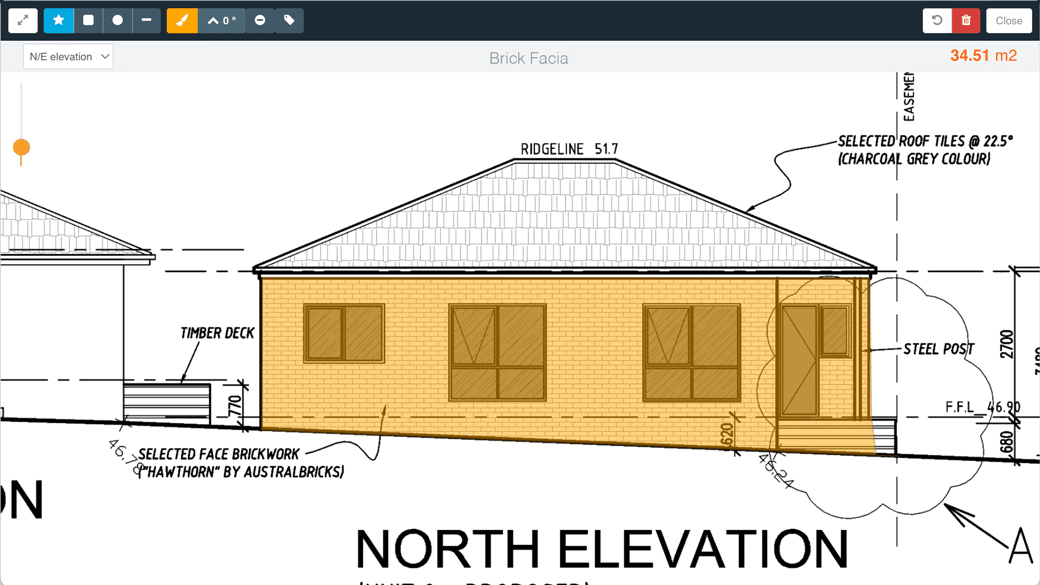Select the label tag tool

coord(290,20)
